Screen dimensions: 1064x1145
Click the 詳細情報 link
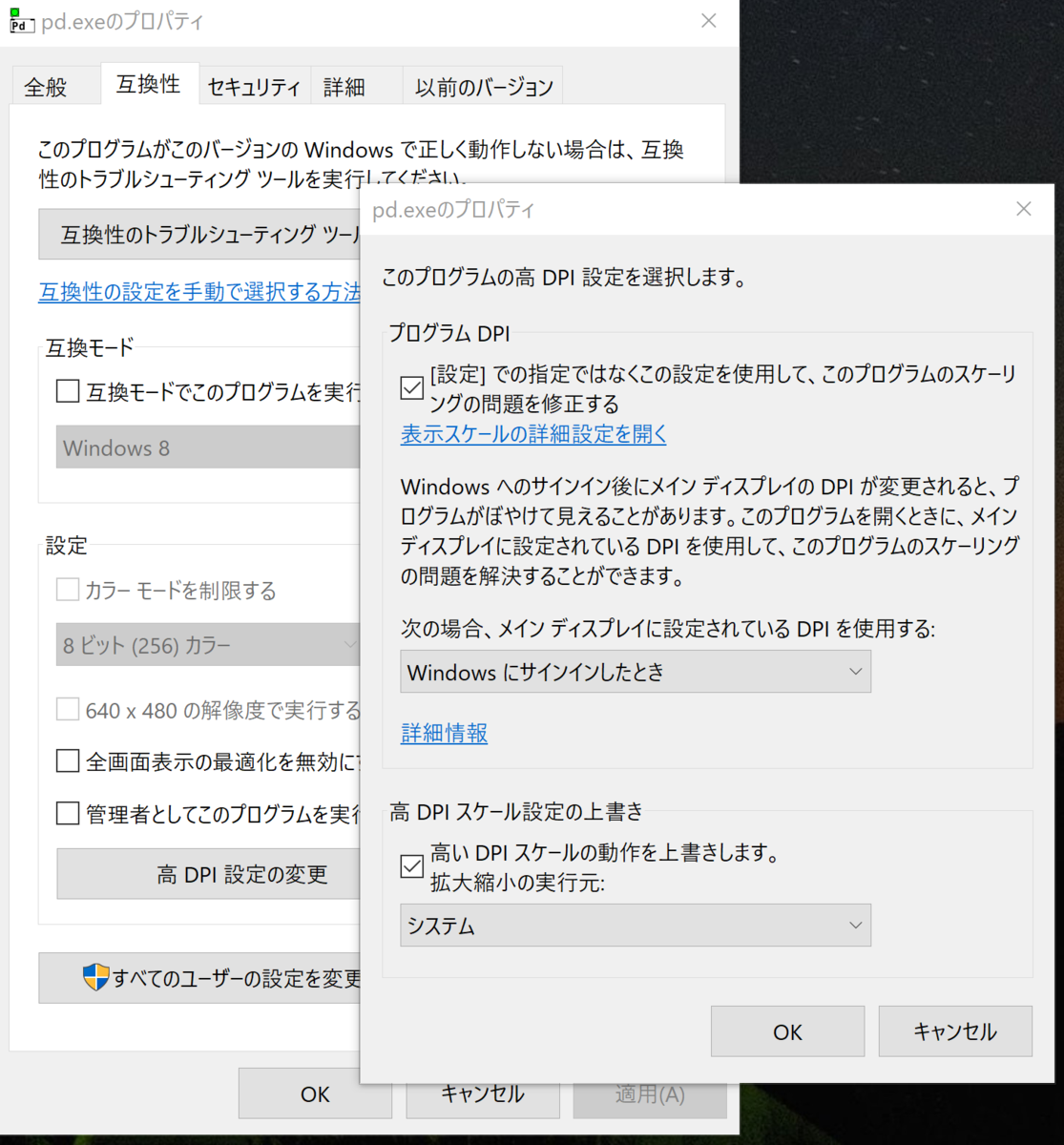tap(444, 733)
